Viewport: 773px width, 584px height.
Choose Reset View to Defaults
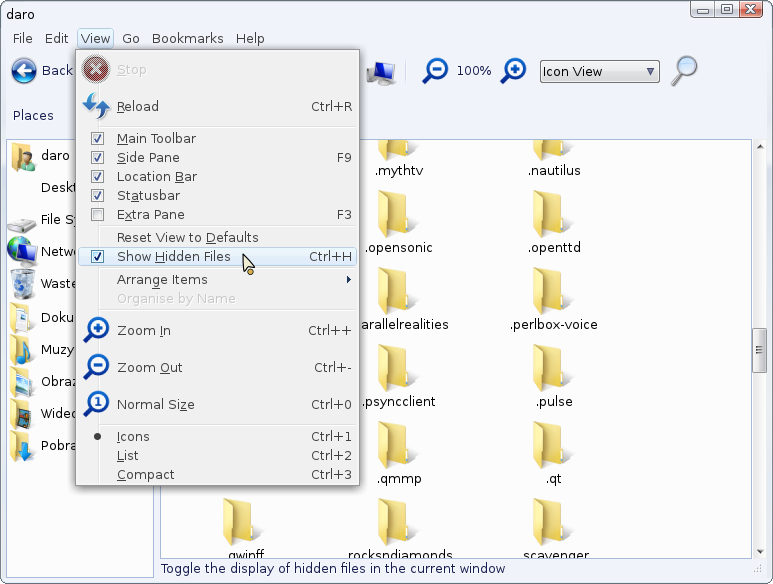[217, 238]
